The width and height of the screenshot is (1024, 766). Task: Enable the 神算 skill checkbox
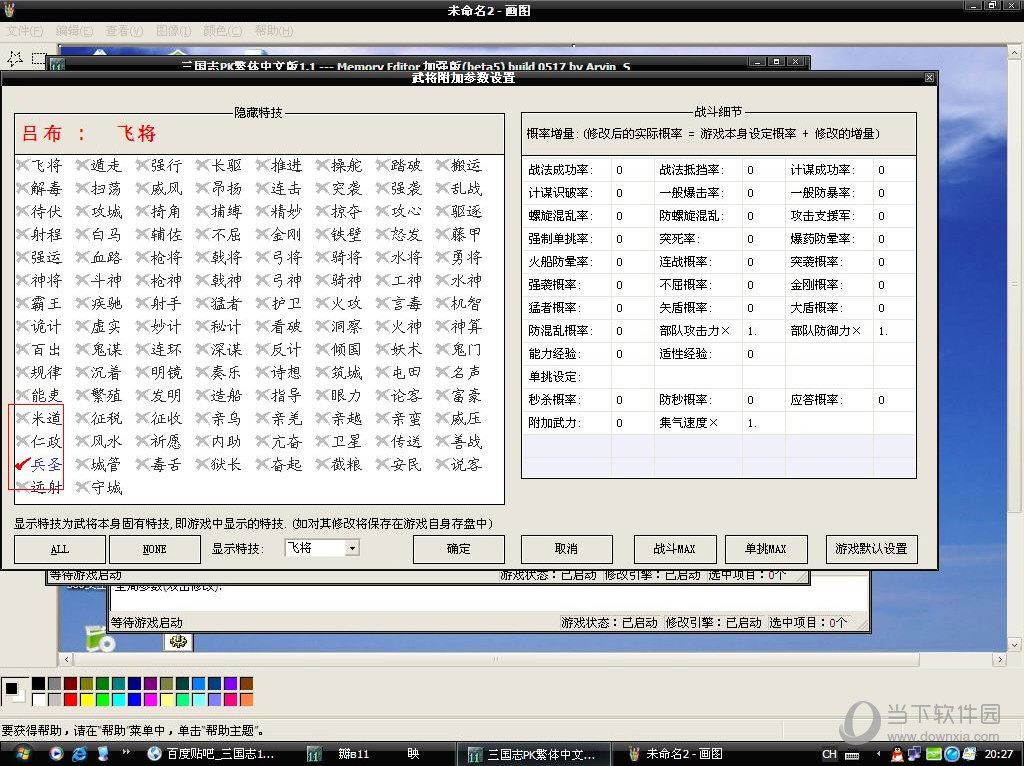tap(443, 326)
